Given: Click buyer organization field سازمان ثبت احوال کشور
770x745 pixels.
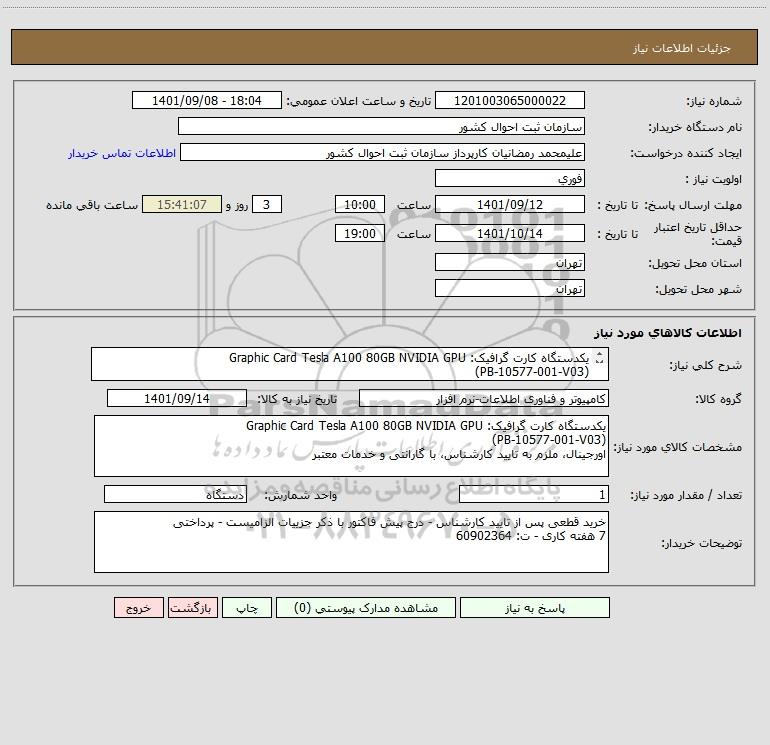Looking at the screenshot, I should point(381,126).
